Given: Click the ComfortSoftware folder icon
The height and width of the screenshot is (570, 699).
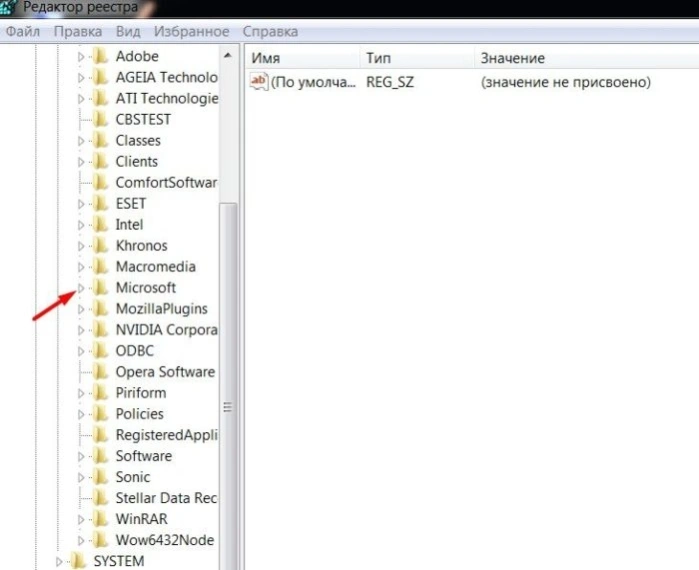Looking at the screenshot, I should tap(101, 182).
